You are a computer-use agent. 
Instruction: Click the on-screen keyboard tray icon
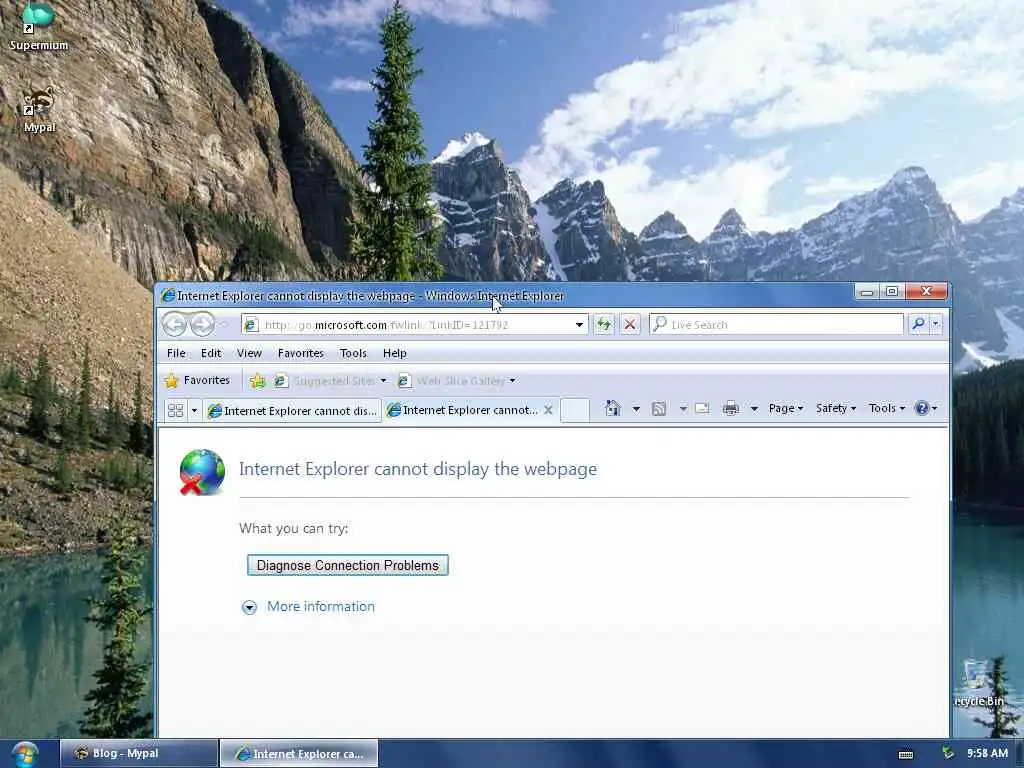[x=905, y=754]
